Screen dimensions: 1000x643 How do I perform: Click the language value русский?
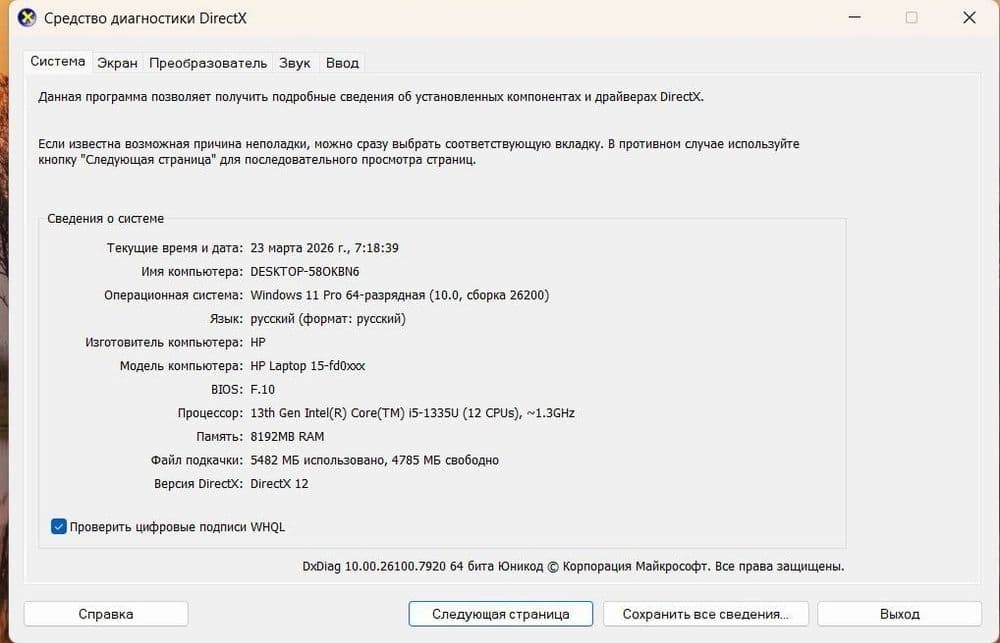pyautogui.click(x=328, y=319)
